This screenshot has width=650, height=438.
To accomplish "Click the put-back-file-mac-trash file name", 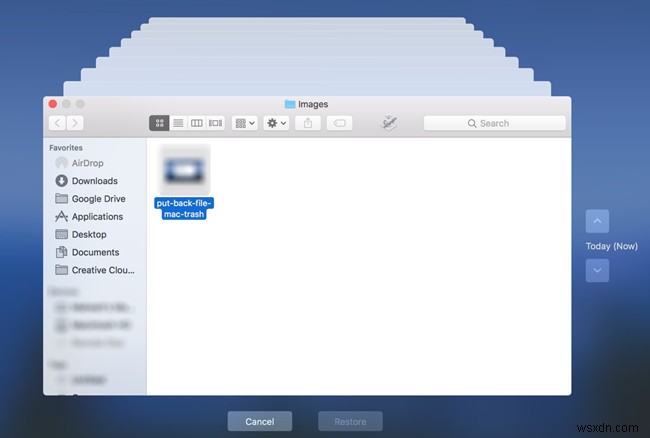I will 184,208.
